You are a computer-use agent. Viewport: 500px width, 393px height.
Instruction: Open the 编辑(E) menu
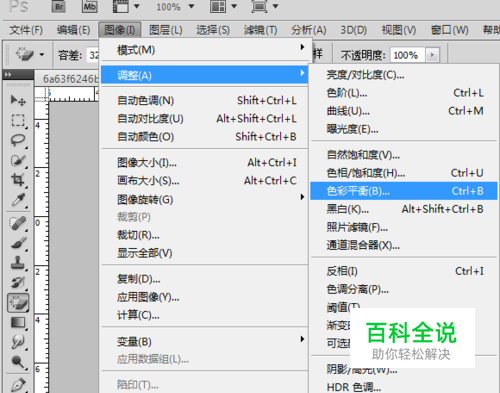(73, 30)
